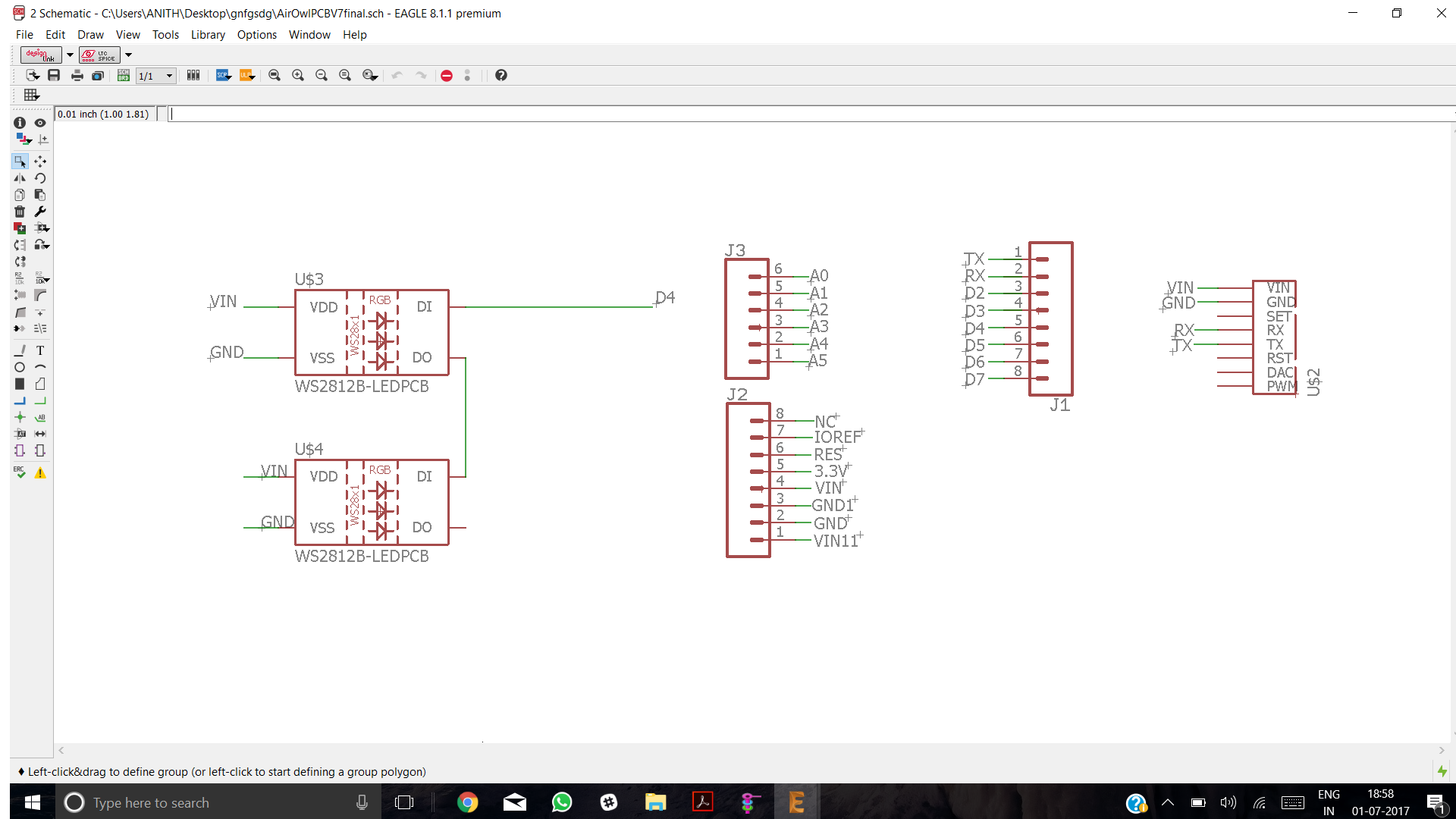Screen dimensions: 1456x819
Task: Click the design link button
Action: tap(41, 55)
